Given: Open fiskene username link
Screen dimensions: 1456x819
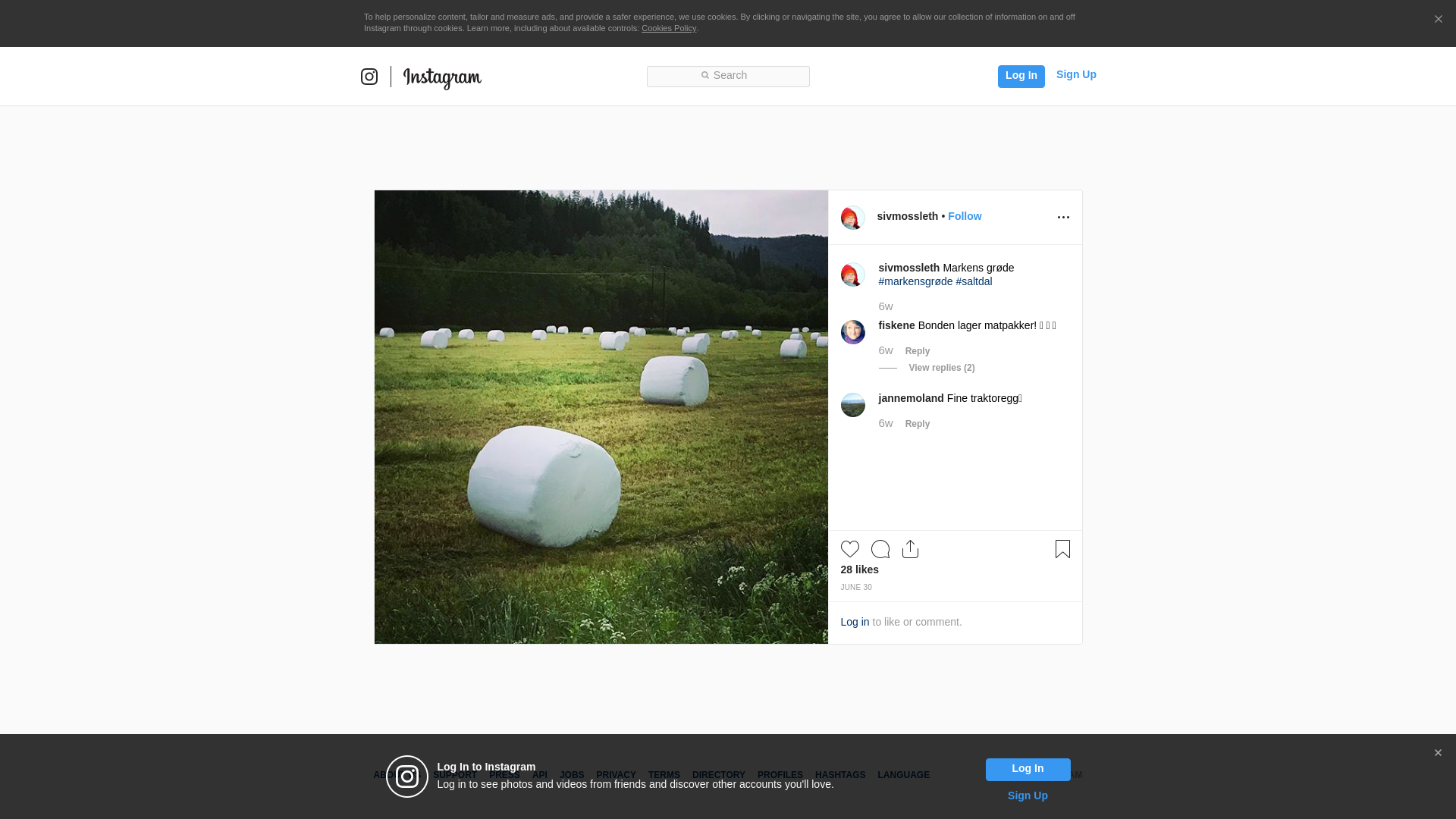Looking at the screenshot, I should pyautogui.click(x=897, y=325).
